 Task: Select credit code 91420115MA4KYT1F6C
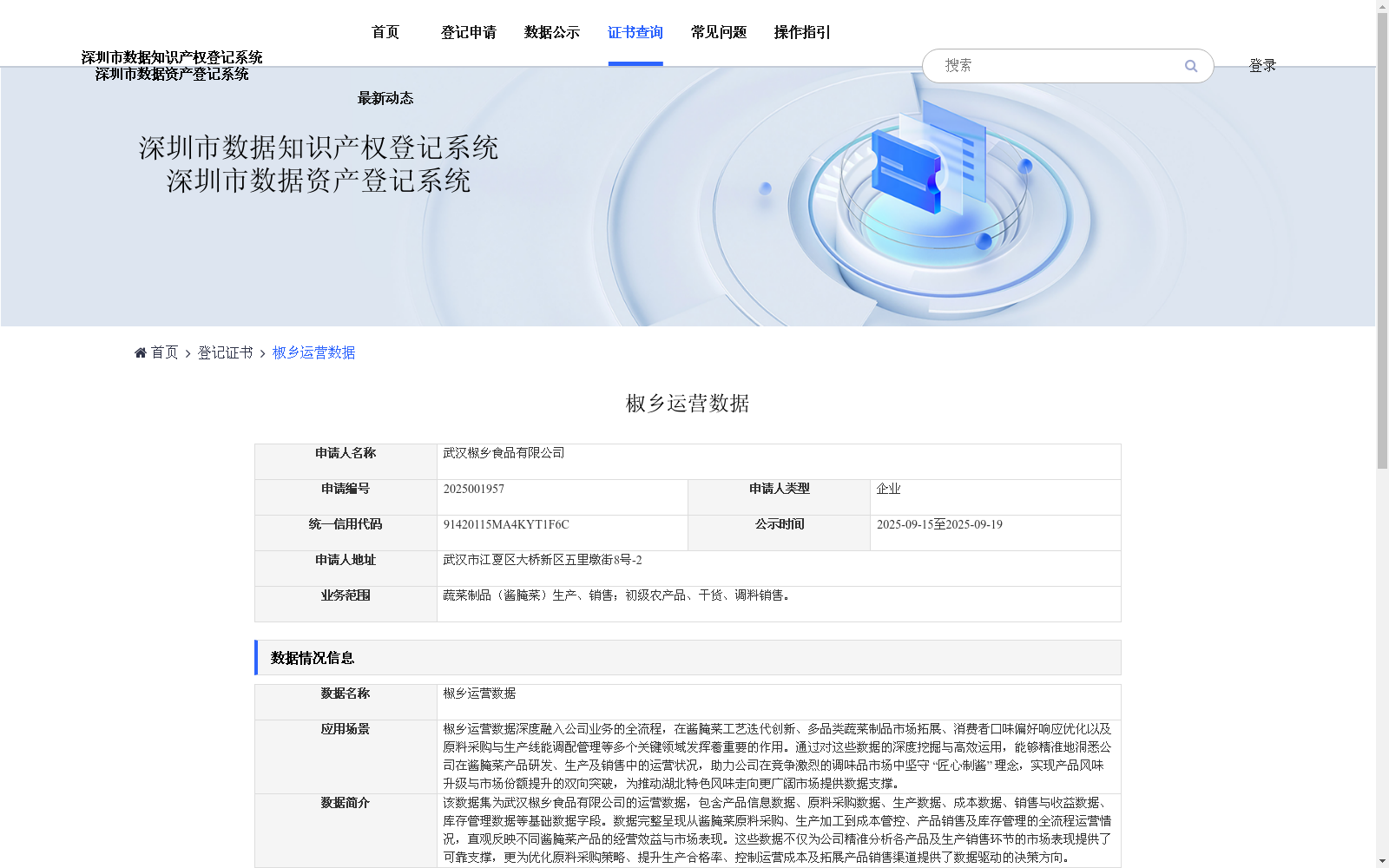pyautogui.click(x=506, y=524)
